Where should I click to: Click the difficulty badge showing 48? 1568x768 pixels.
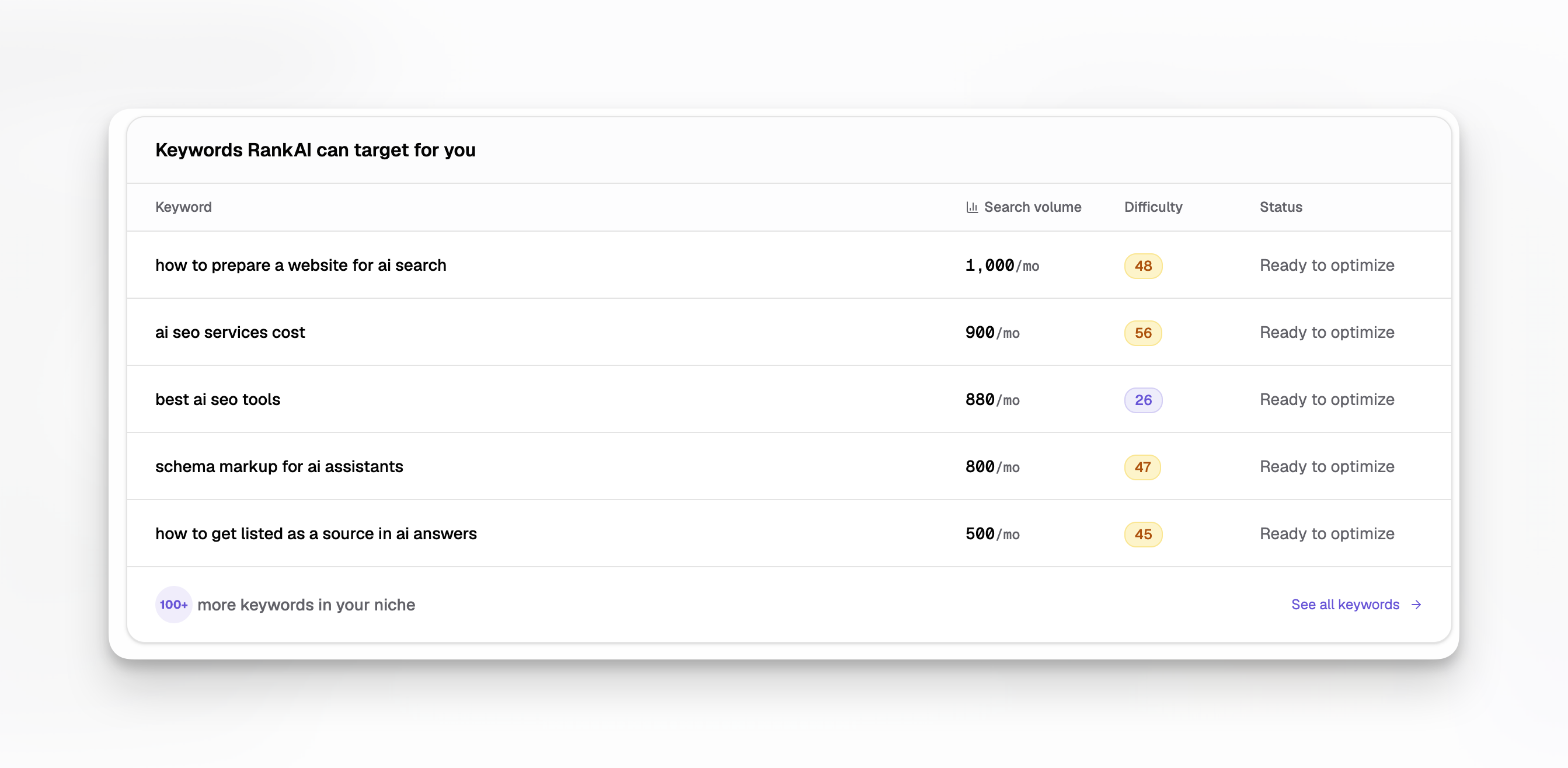click(1143, 266)
